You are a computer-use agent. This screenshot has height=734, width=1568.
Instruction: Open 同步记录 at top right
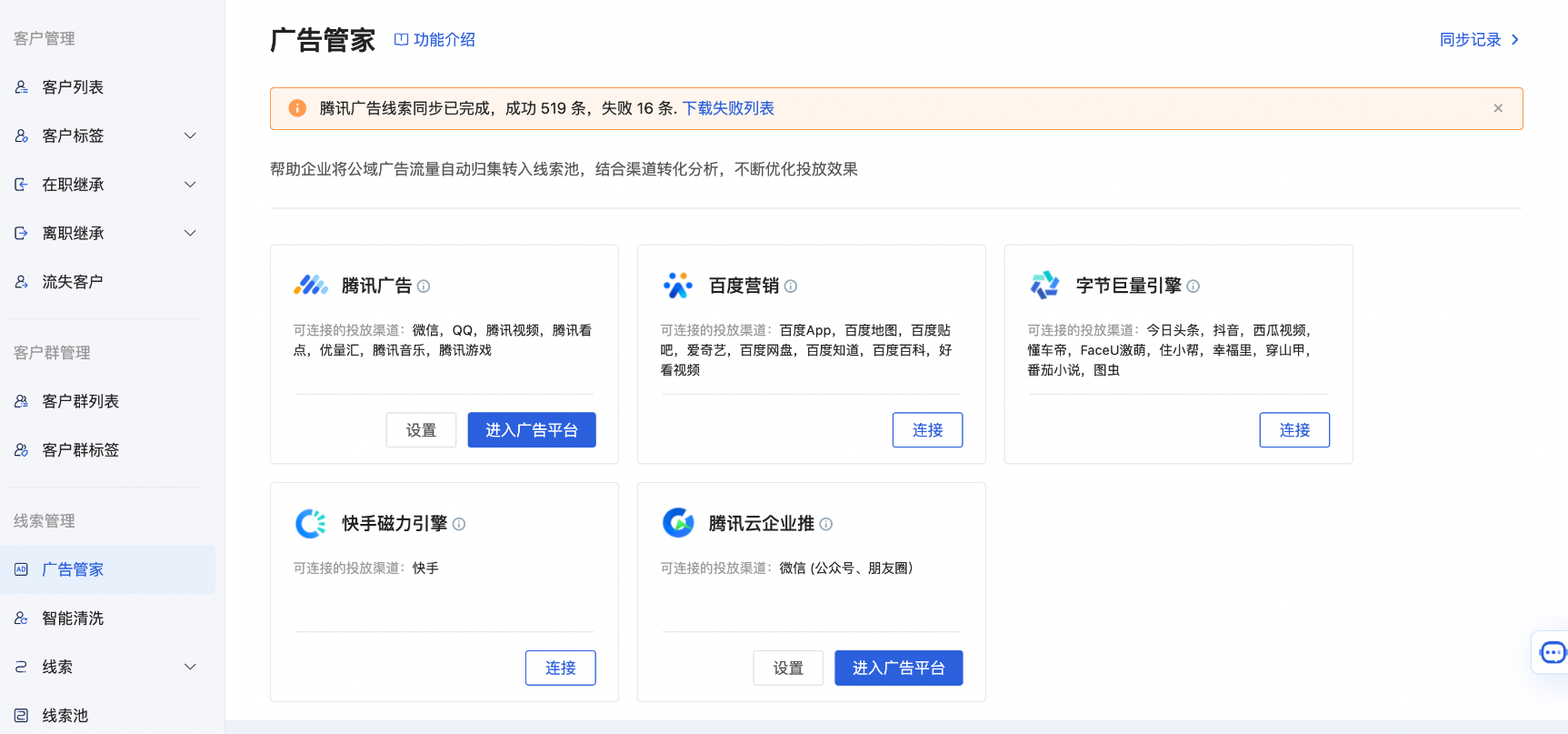pyautogui.click(x=1479, y=40)
